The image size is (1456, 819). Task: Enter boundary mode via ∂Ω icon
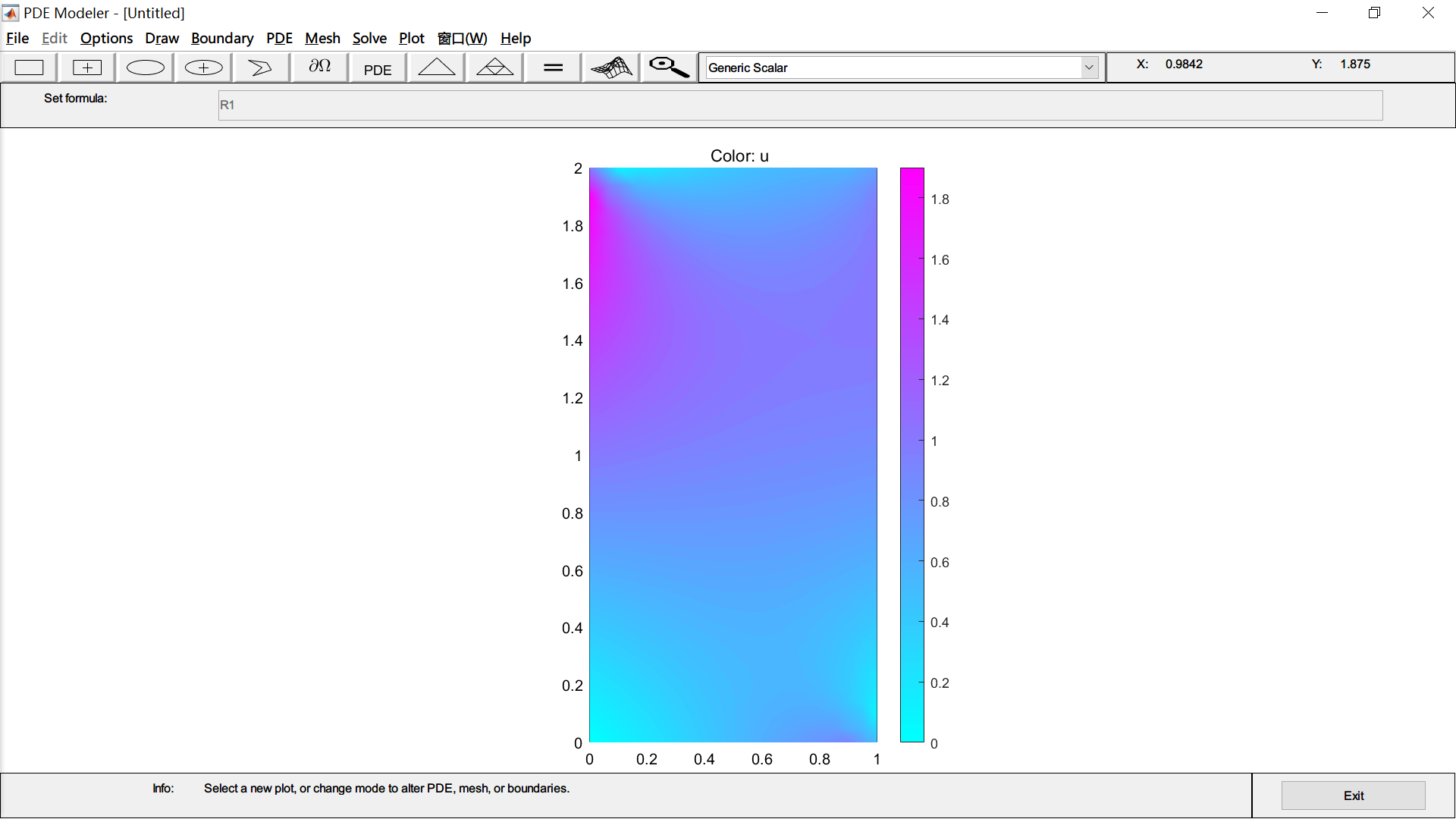pos(318,67)
